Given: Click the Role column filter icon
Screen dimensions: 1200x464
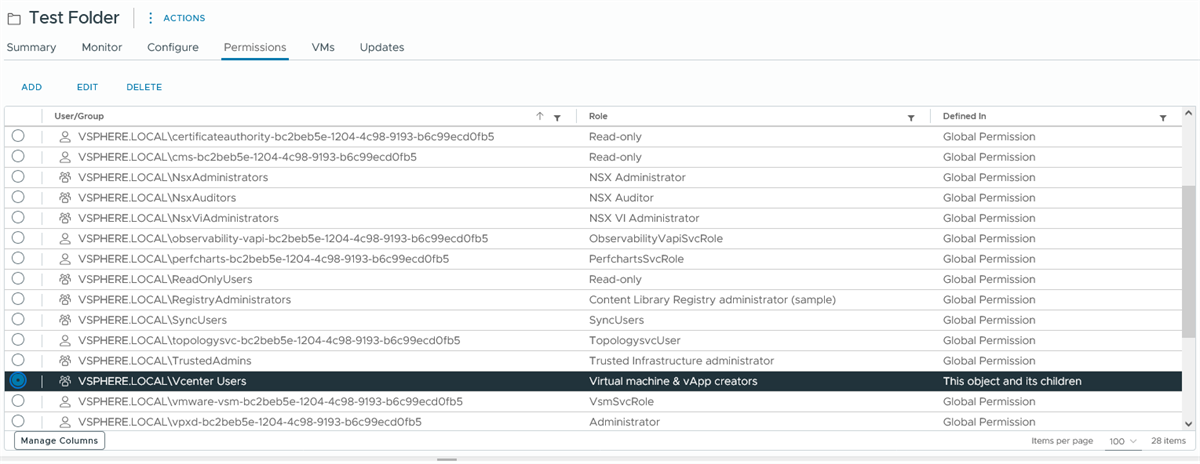Looking at the screenshot, I should point(911,117).
